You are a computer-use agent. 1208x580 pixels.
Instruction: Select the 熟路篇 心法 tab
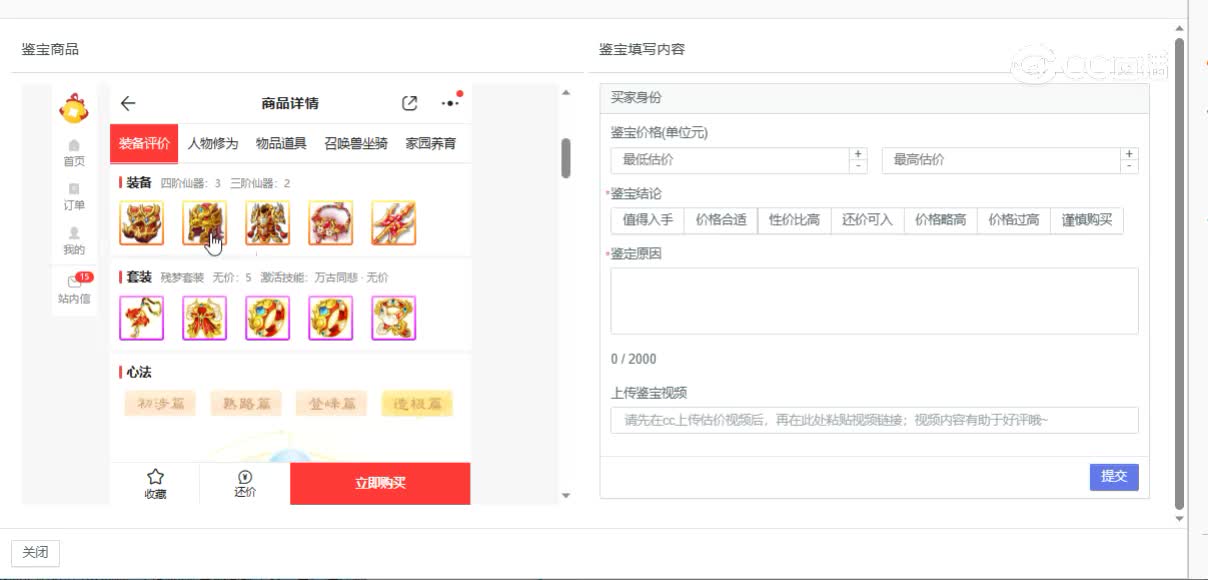pyautogui.click(x=246, y=404)
